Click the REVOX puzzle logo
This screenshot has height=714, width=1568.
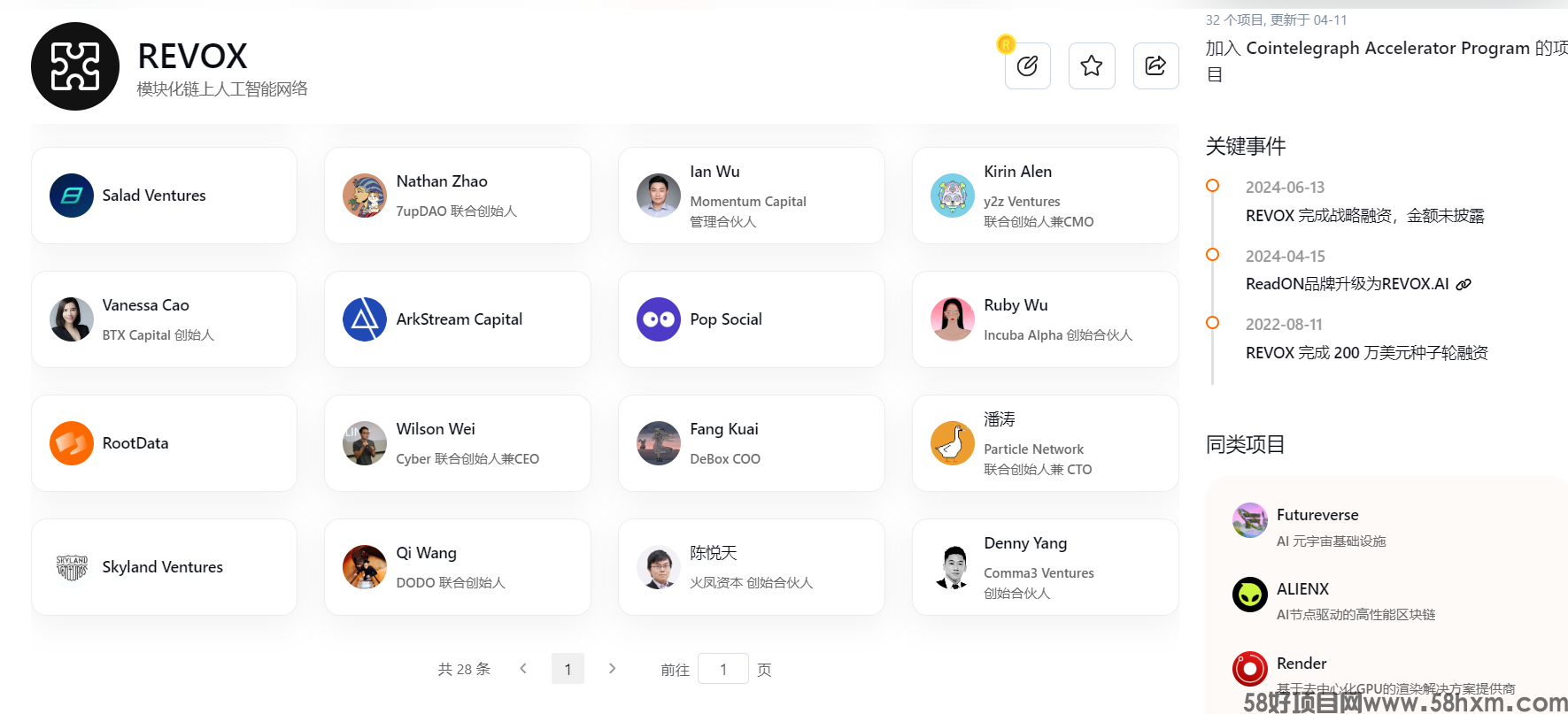tap(75, 66)
